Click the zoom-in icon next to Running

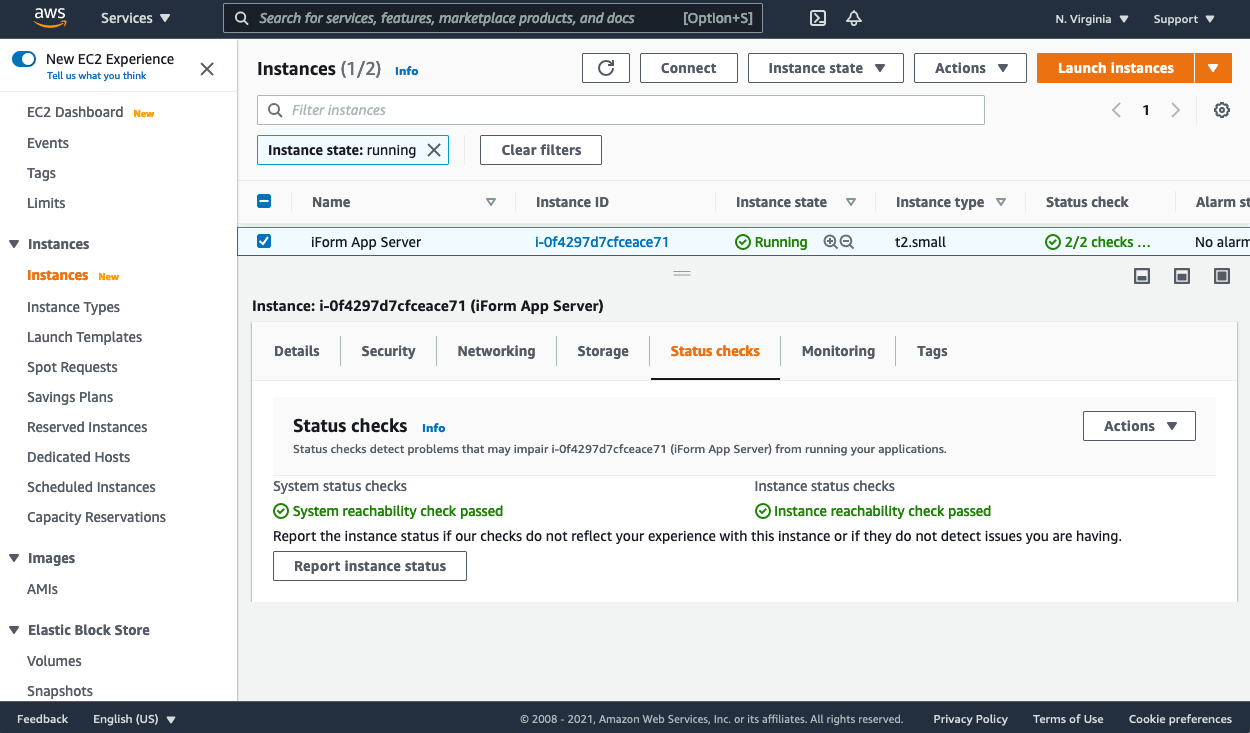pyautogui.click(x=830, y=242)
